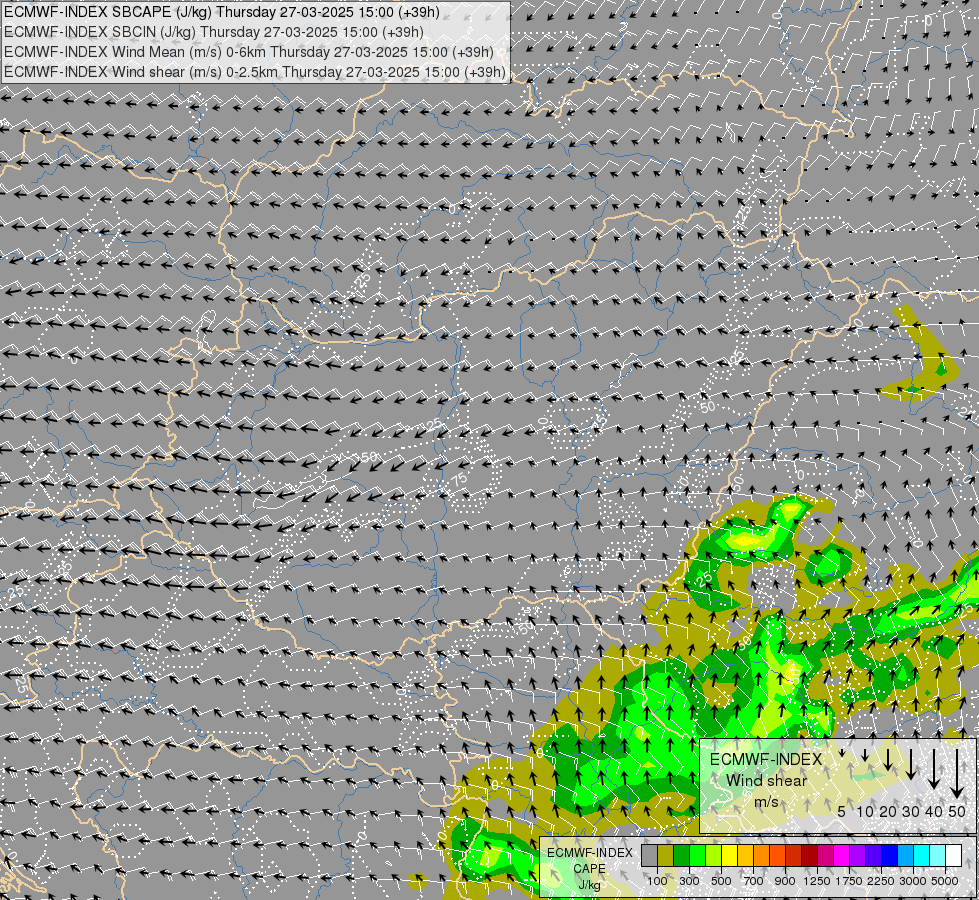Click the 5 m/s wind shear arrow
This screenshot has height=900, width=979.
click(842, 754)
